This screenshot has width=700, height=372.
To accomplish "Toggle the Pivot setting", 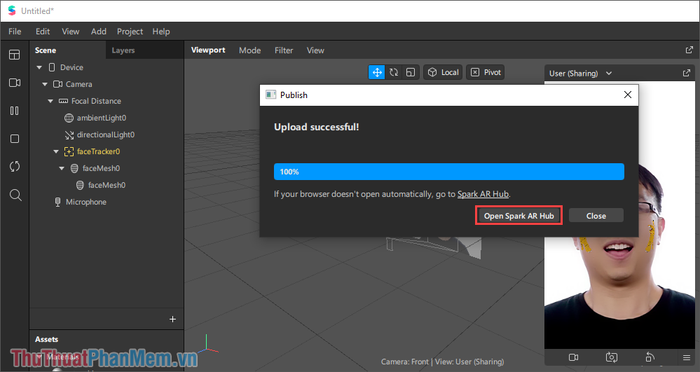I will 486,72.
